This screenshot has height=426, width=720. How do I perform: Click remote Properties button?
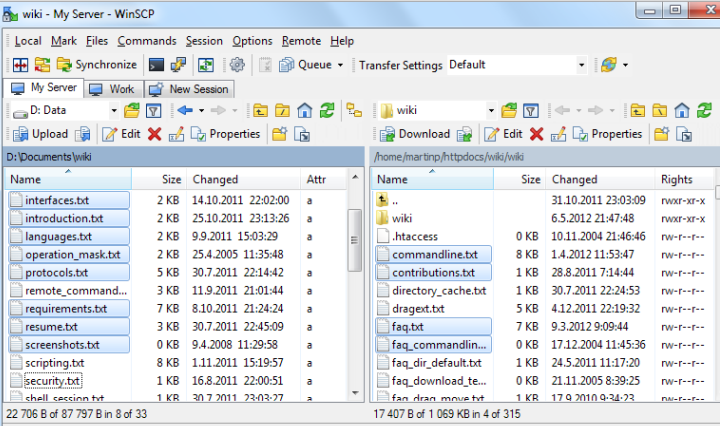pyautogui.click(x=607, y=134)
